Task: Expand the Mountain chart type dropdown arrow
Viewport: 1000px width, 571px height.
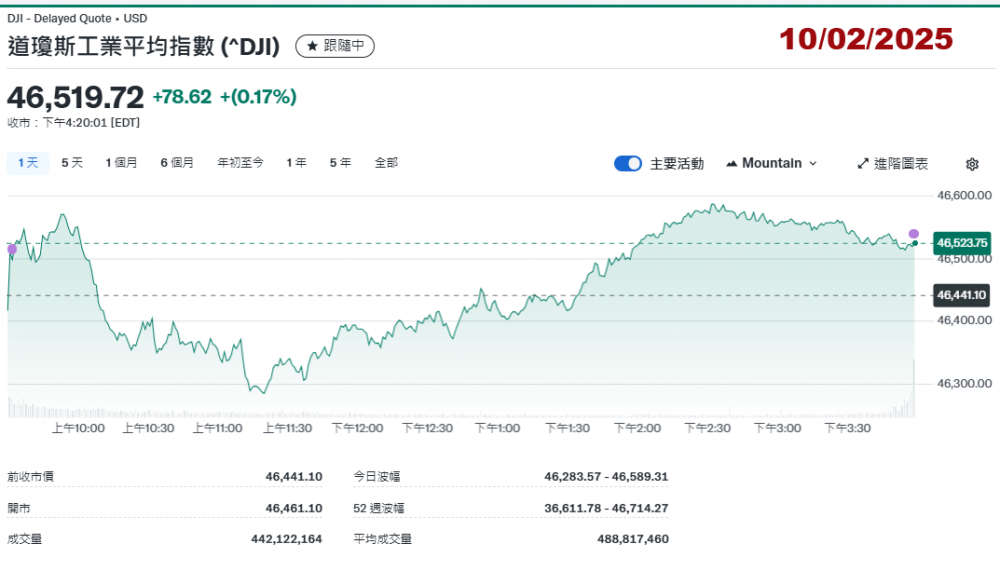Action: point(812,163)
